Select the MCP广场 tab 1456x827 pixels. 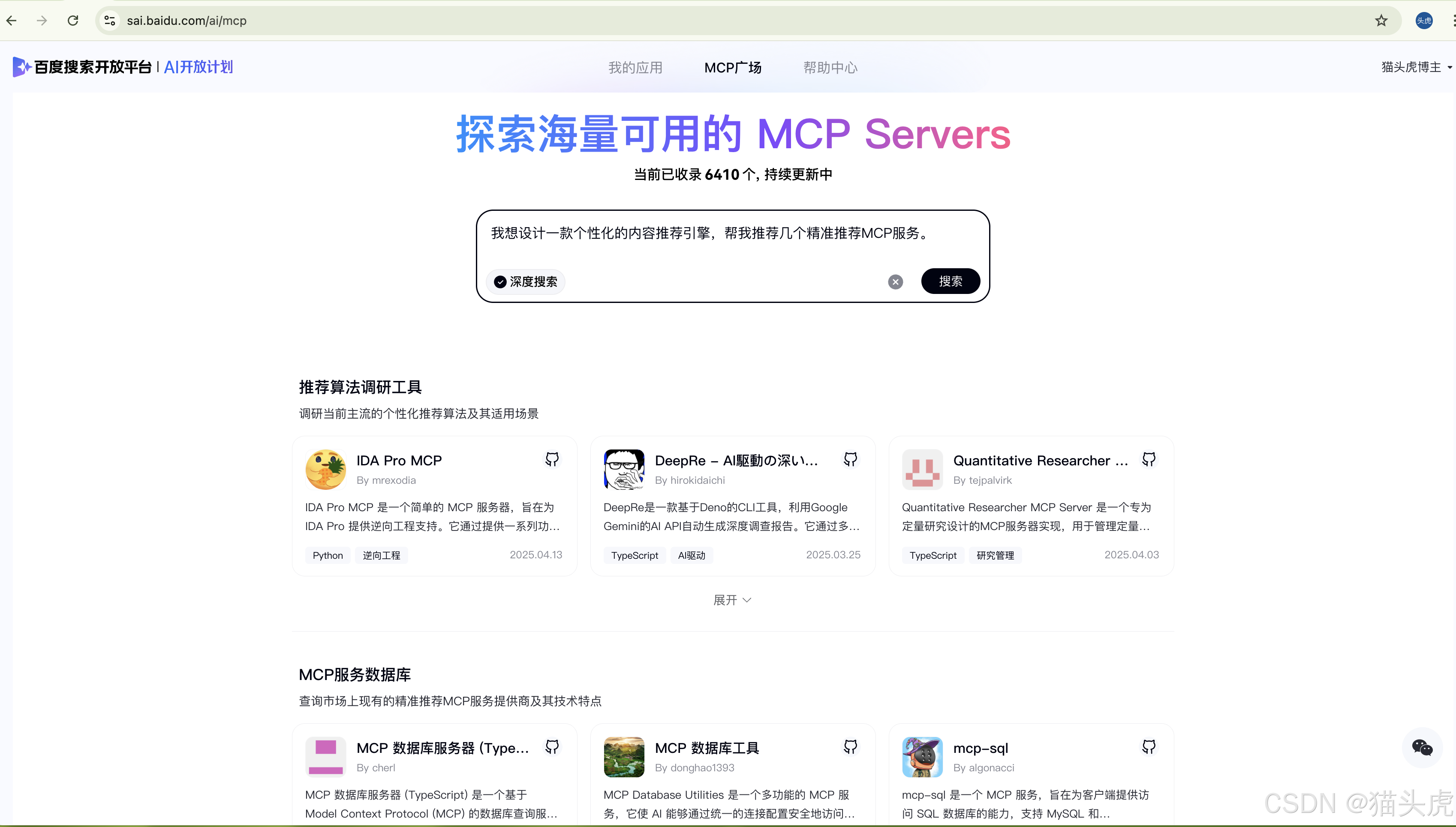tap(733, 68)
